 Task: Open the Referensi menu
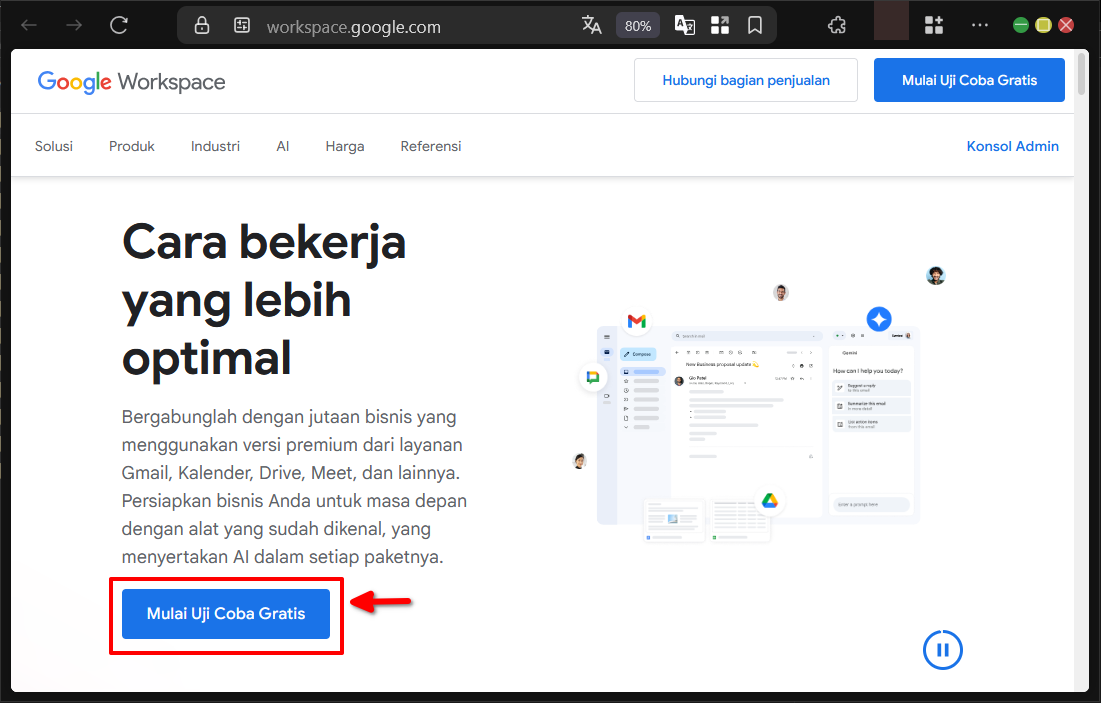tap(430, 146)
